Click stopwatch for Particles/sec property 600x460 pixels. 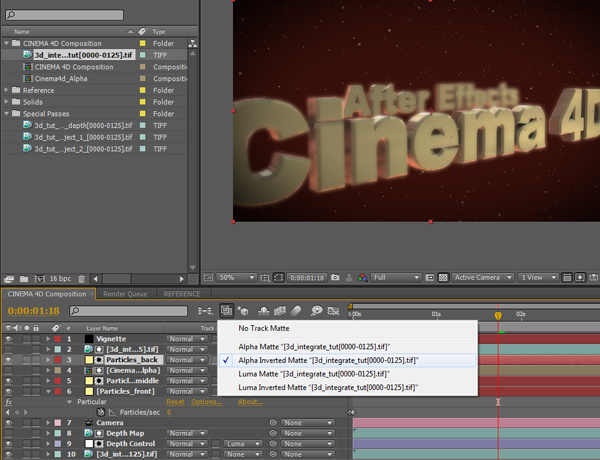101,412
